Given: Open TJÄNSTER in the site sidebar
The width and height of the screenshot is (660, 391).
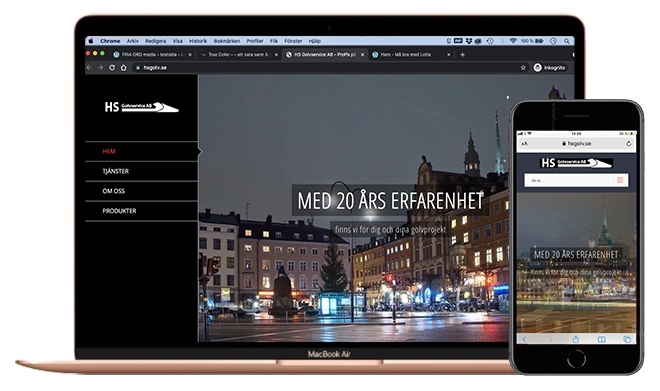Looking at the screenshot, I should tap(142, 171).
